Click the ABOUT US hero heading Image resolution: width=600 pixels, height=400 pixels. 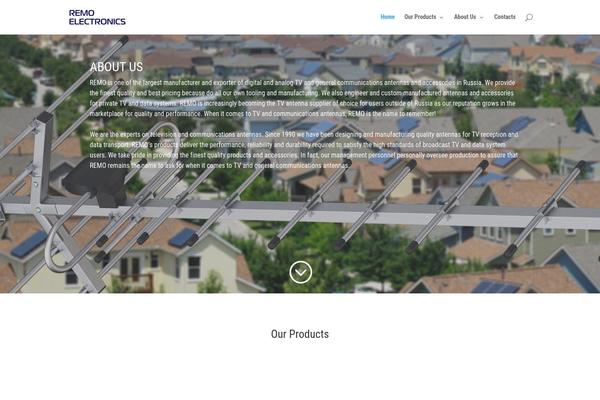point(116,67)
